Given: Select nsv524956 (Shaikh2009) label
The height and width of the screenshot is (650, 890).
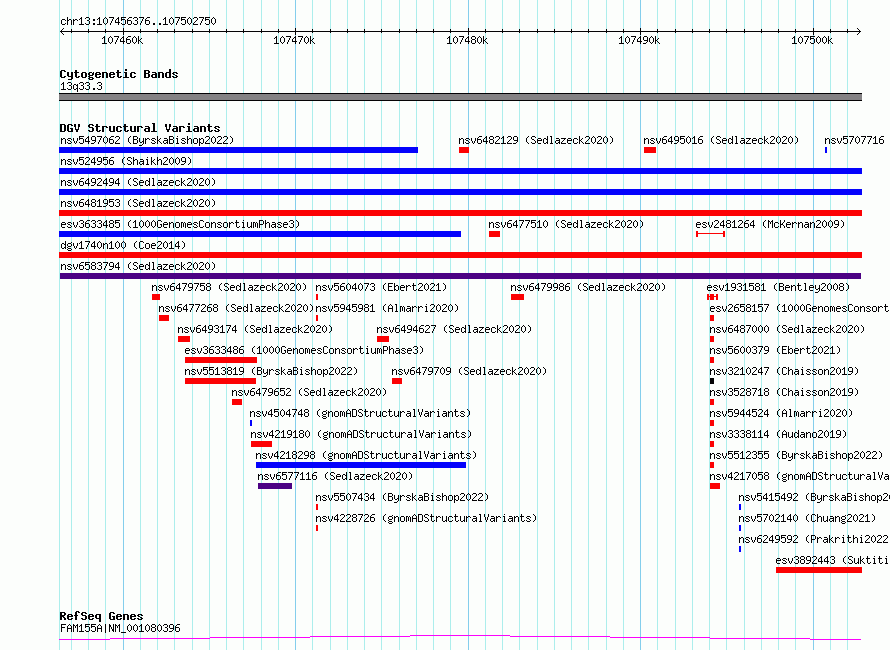Looking at the screenshot, I should point(126,161).
